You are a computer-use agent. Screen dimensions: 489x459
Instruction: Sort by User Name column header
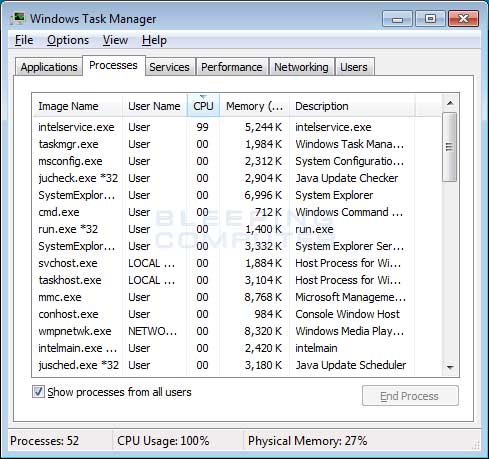point(155,106)
